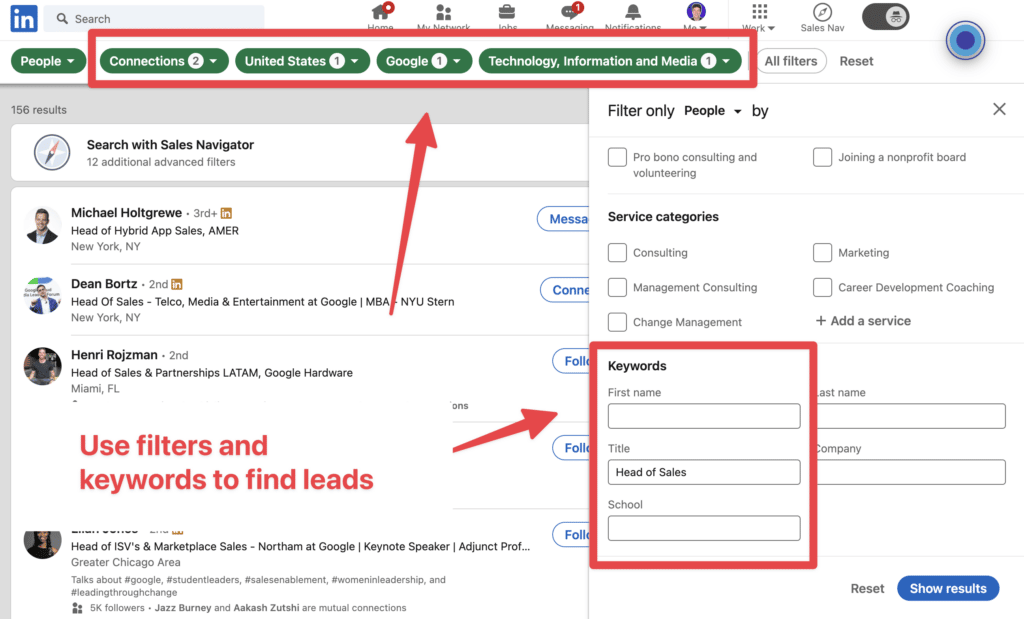Open My Network people icon

pyautogui.click(x=443, y=12)
